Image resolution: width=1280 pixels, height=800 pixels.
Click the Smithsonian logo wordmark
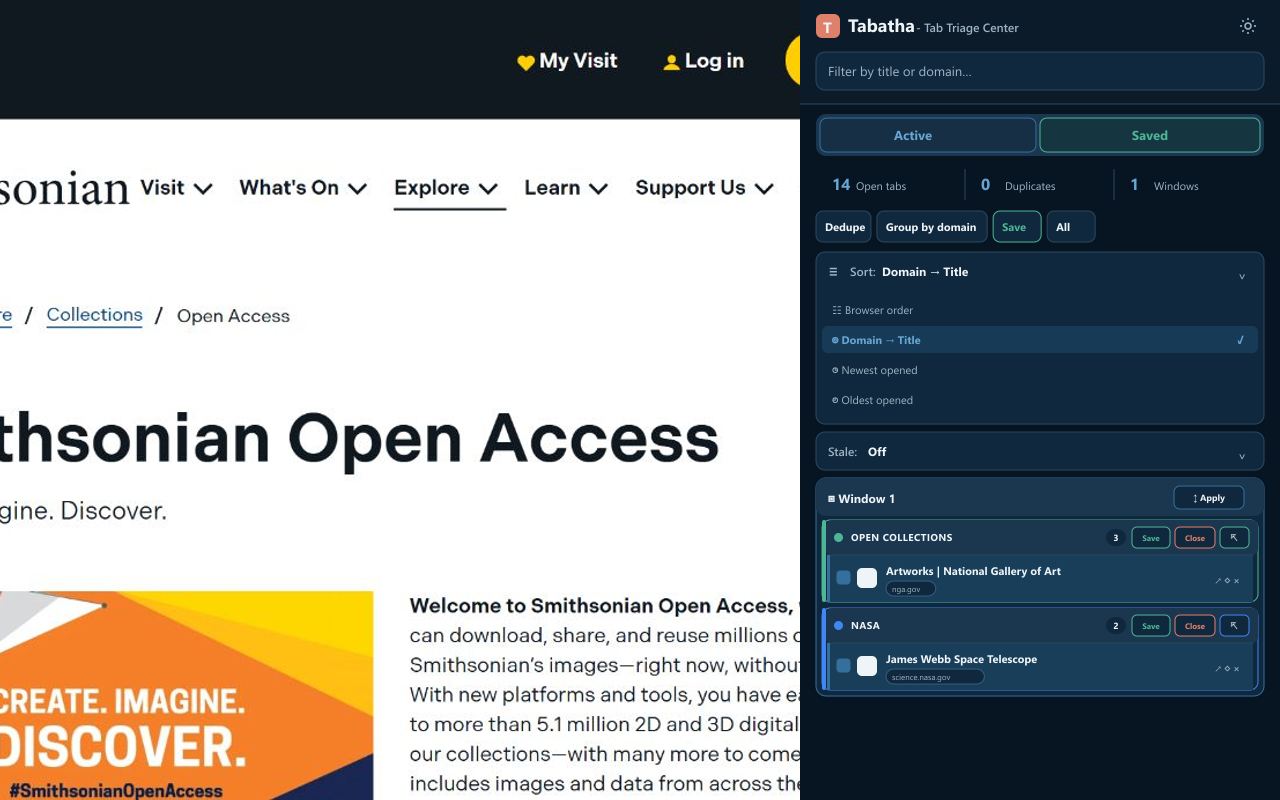(65, 189)
